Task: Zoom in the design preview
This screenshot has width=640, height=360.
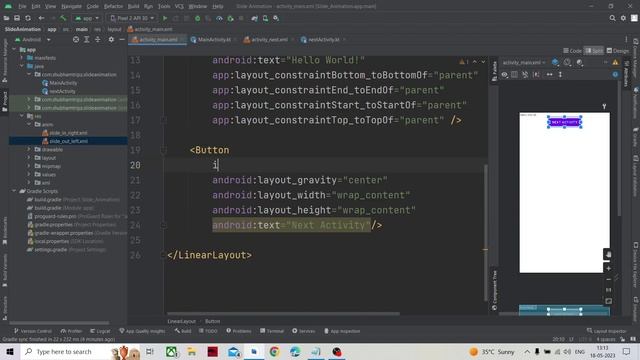Action: point(608,269)
